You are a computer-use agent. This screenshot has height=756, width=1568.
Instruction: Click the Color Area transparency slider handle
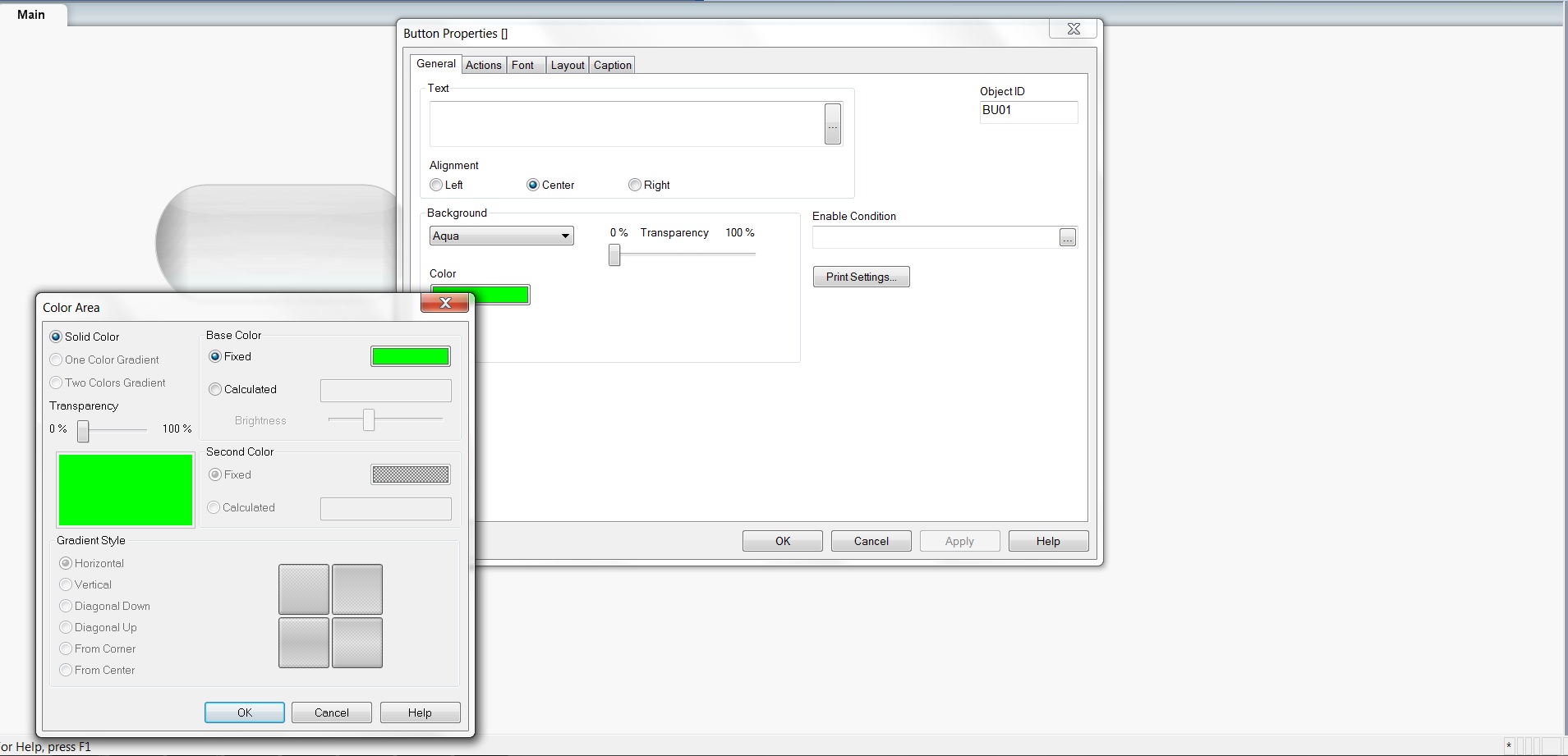click(83, 431)
